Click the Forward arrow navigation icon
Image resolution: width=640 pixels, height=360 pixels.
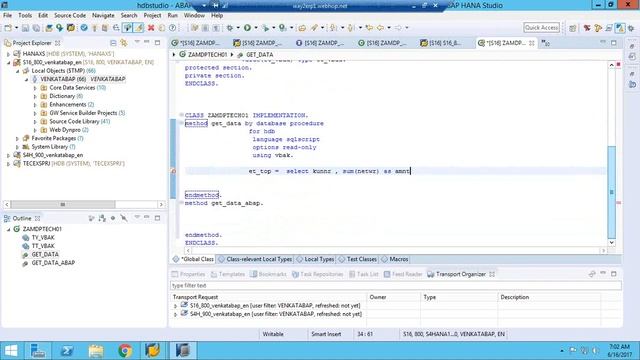point(398,28)
